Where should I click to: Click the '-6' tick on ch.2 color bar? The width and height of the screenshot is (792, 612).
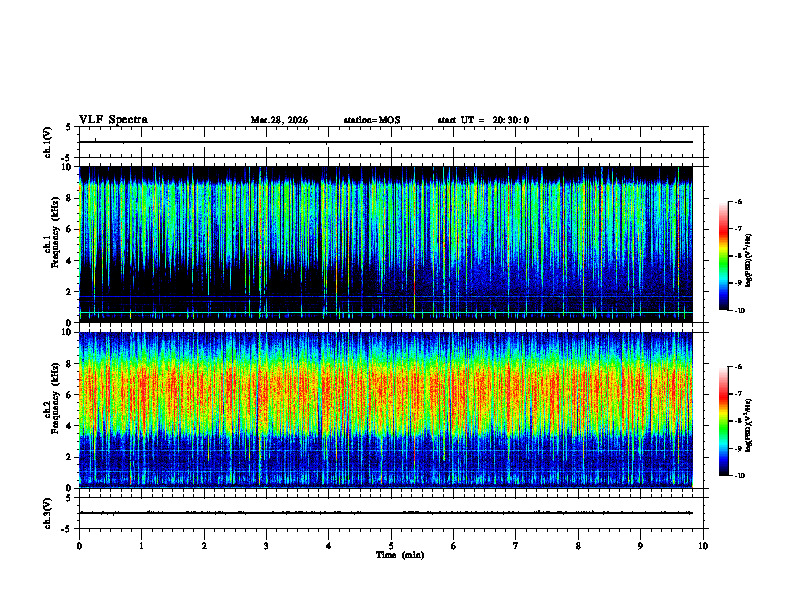point(738,367)
